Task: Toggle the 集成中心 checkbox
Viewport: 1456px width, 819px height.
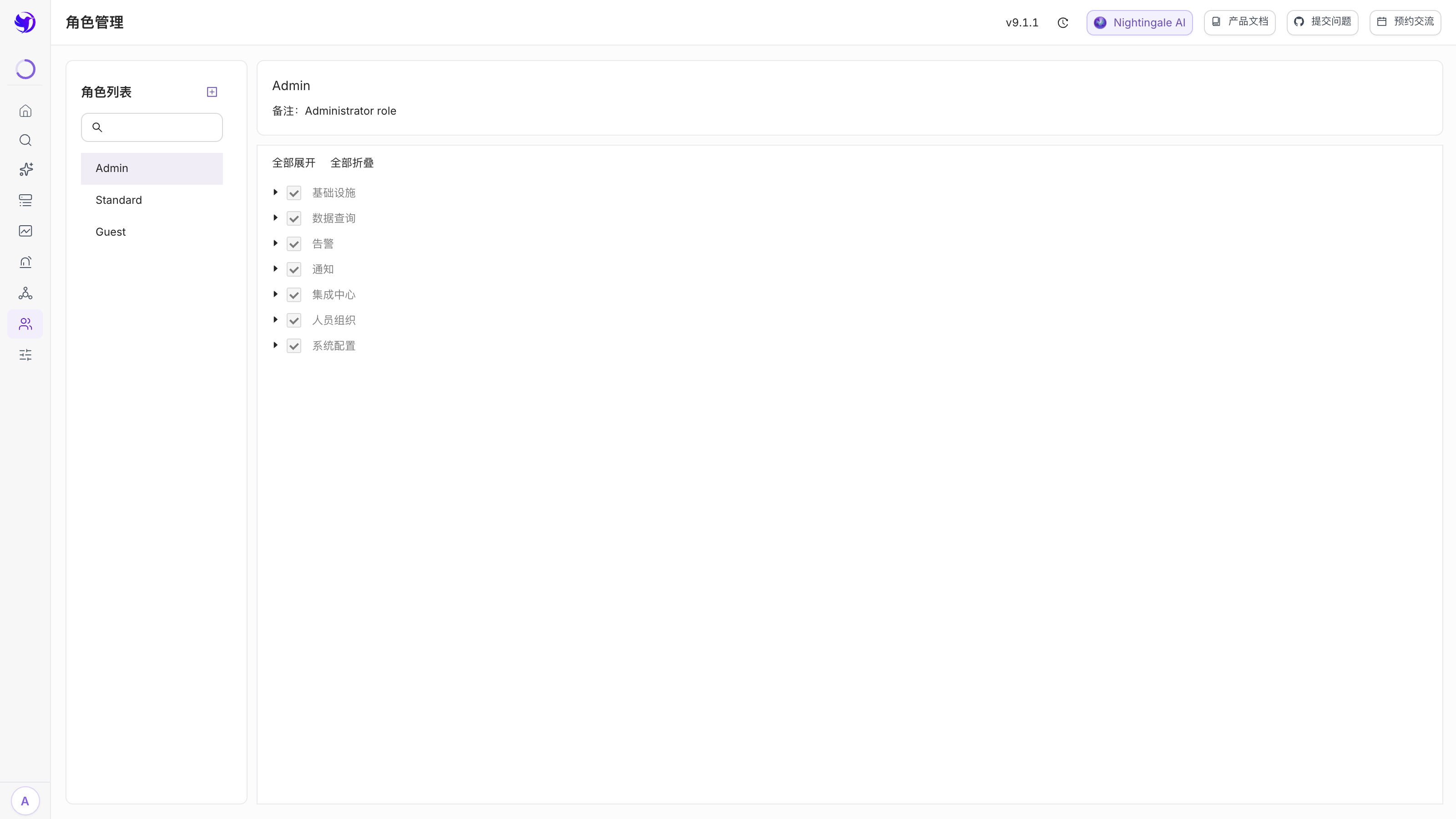Action: click(294, 294)
